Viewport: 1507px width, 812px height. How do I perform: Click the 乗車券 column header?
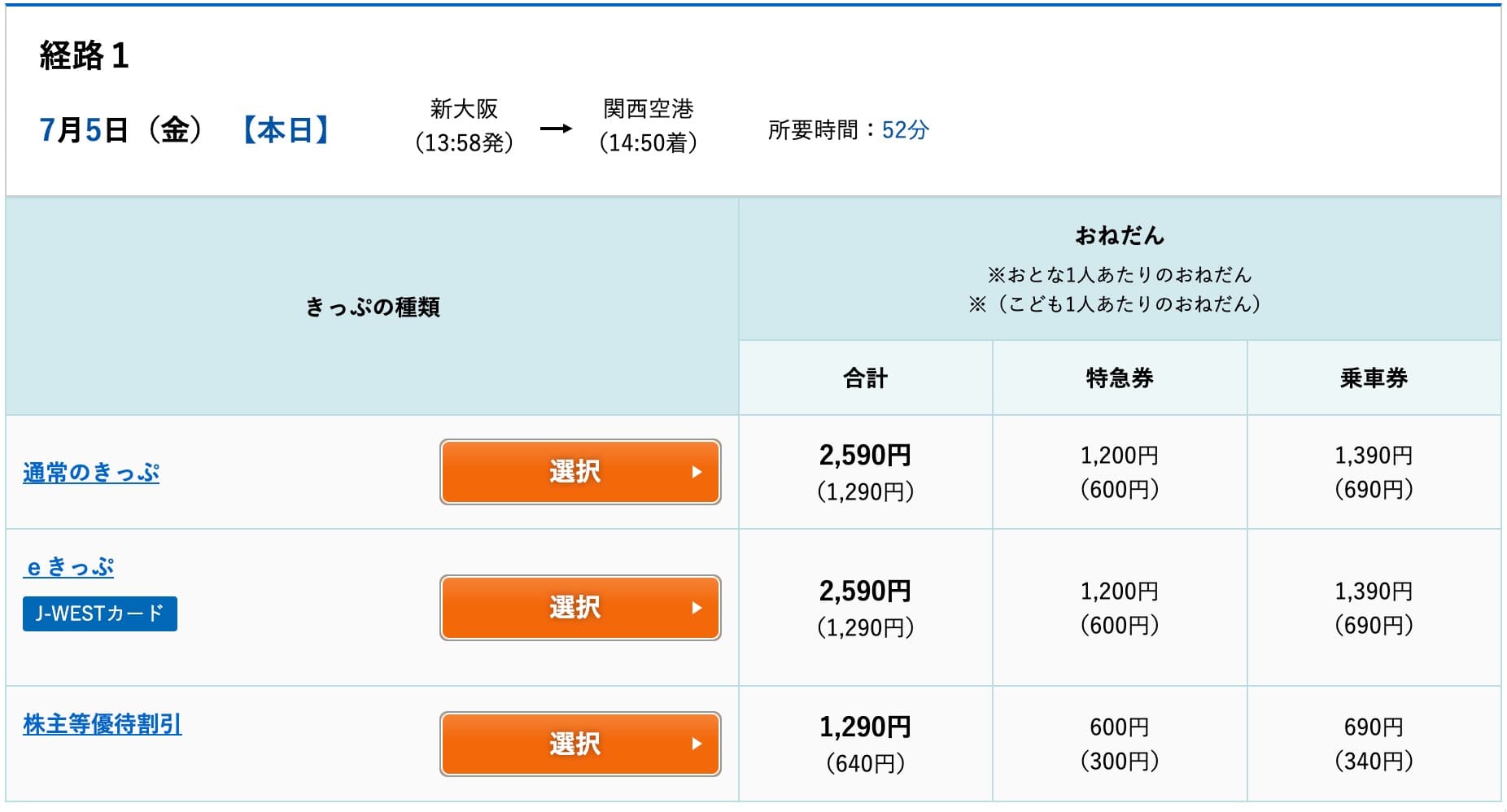pos(1374,378)
